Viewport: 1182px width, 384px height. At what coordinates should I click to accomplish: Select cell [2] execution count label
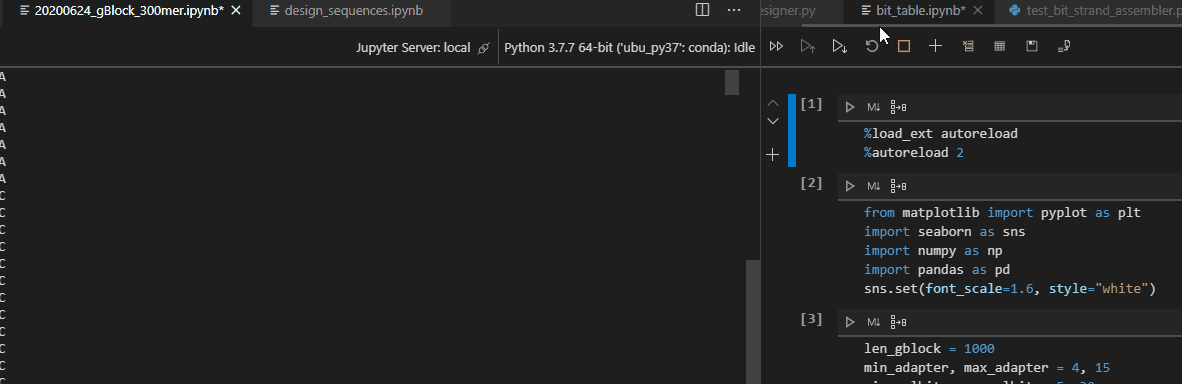811,183
